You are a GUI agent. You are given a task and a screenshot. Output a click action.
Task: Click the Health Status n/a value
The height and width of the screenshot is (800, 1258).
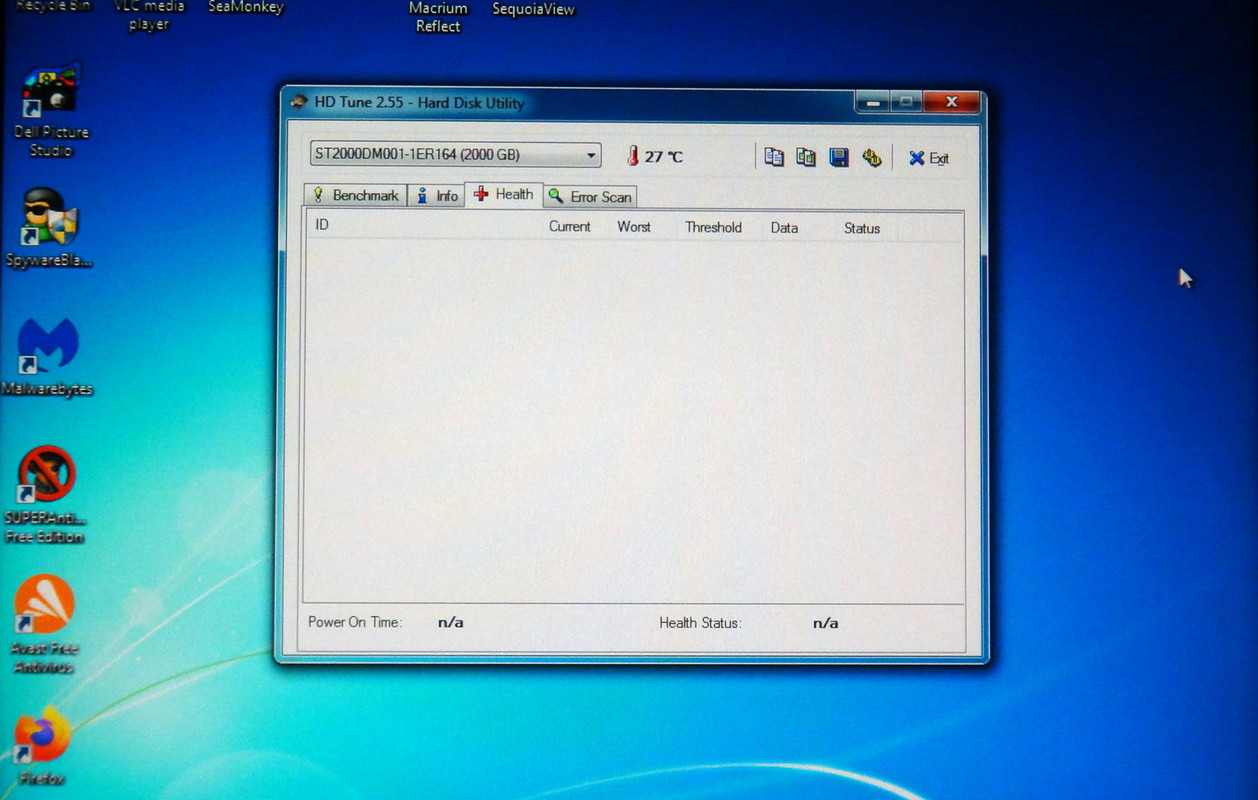825,623
